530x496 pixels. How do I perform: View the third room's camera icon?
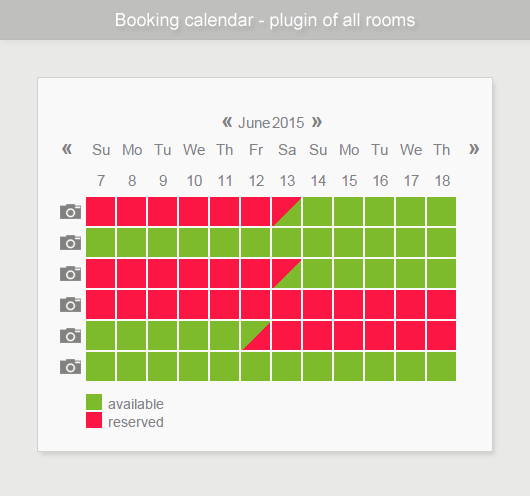pos(70,274)
